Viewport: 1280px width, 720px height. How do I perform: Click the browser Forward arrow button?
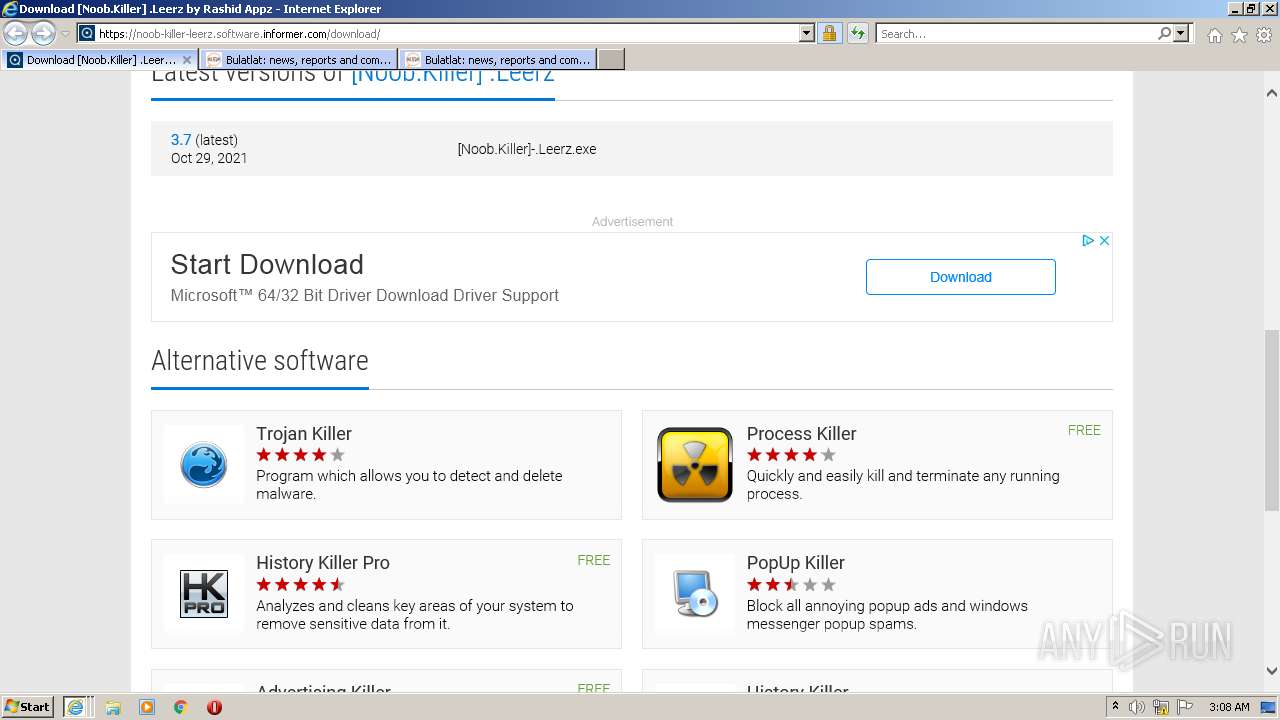(43, 33)
